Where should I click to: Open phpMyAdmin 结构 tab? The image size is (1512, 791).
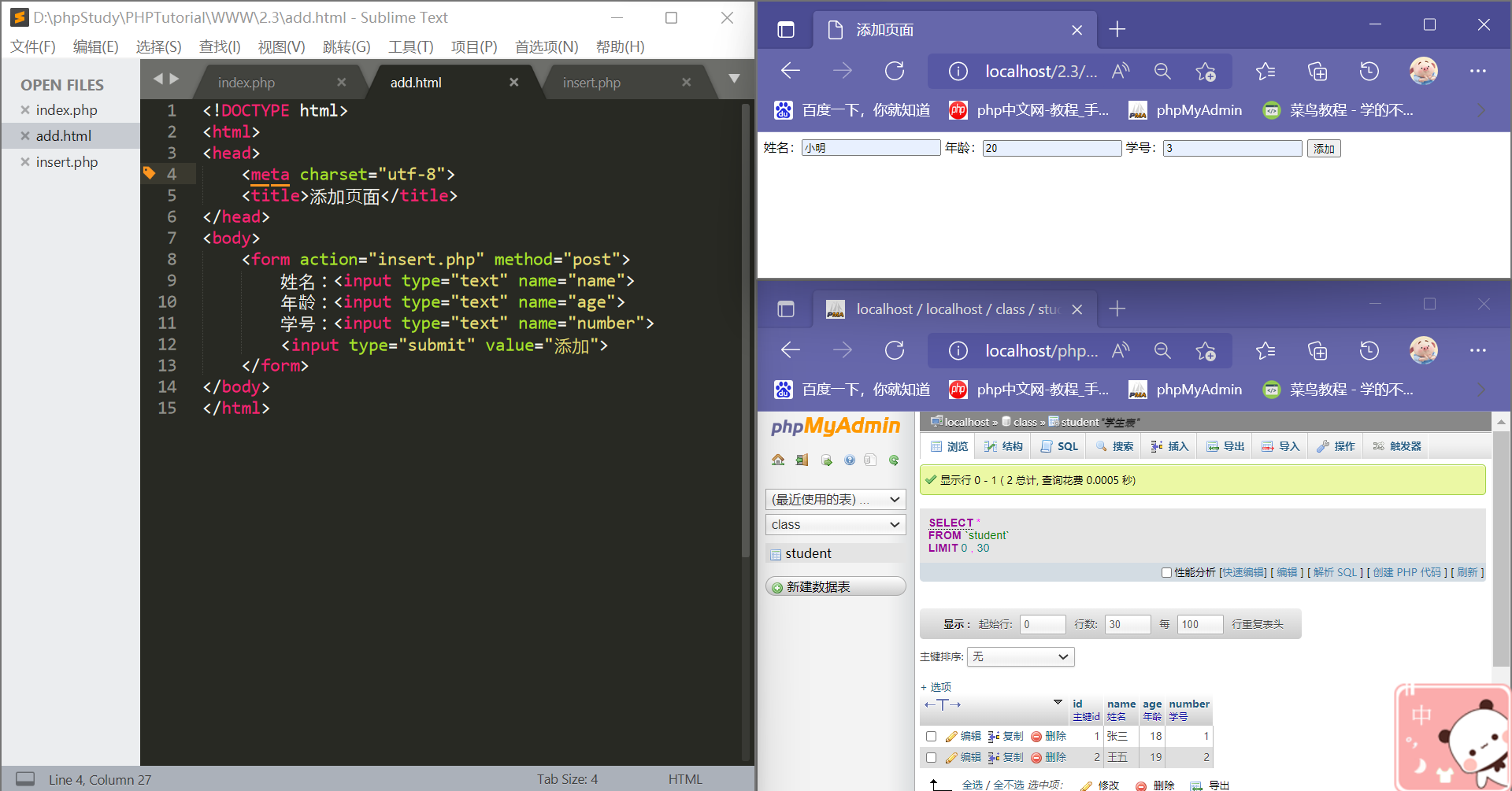[1003, 447]
